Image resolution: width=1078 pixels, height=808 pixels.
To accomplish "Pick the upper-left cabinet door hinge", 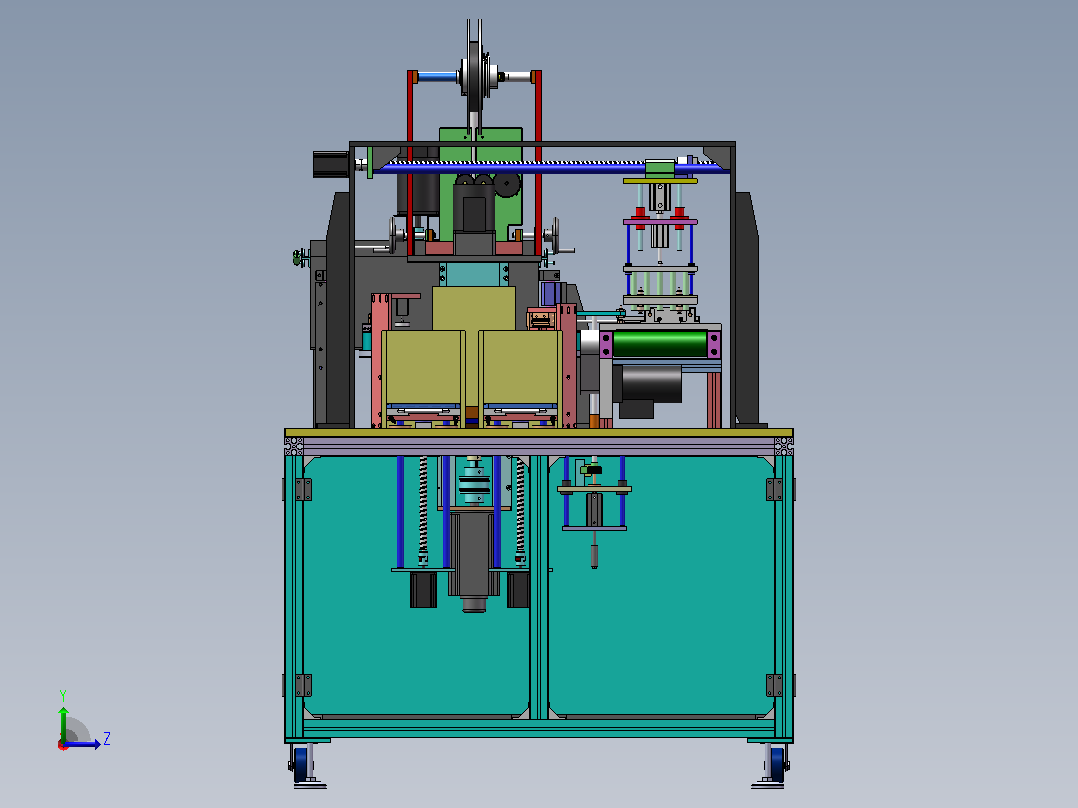I will (x=303, y=490).
